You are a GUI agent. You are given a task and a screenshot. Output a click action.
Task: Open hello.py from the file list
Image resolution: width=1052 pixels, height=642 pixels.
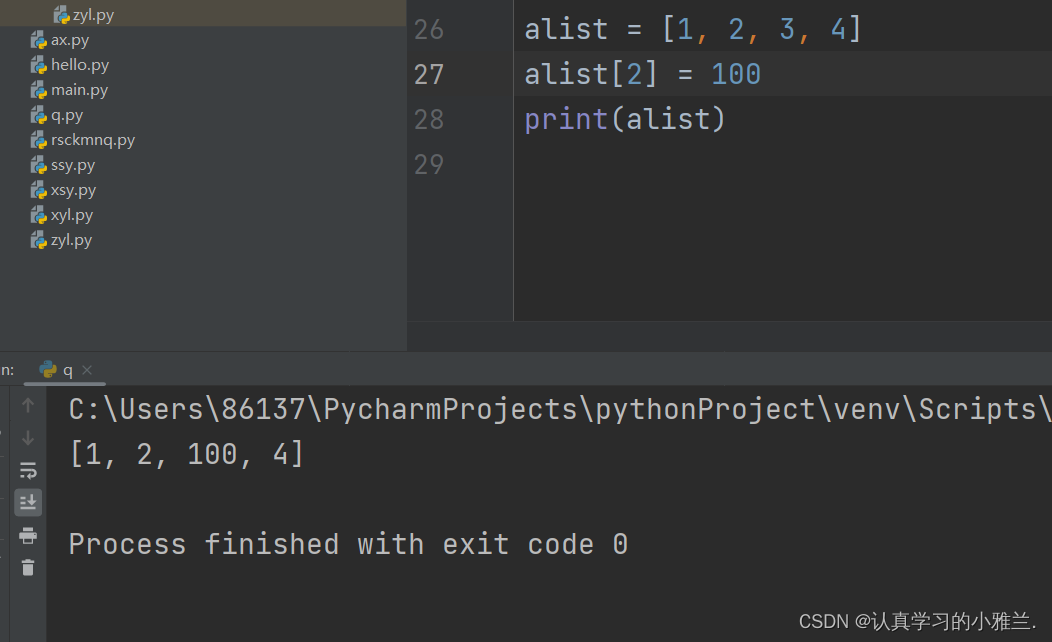tap(80, 65)
